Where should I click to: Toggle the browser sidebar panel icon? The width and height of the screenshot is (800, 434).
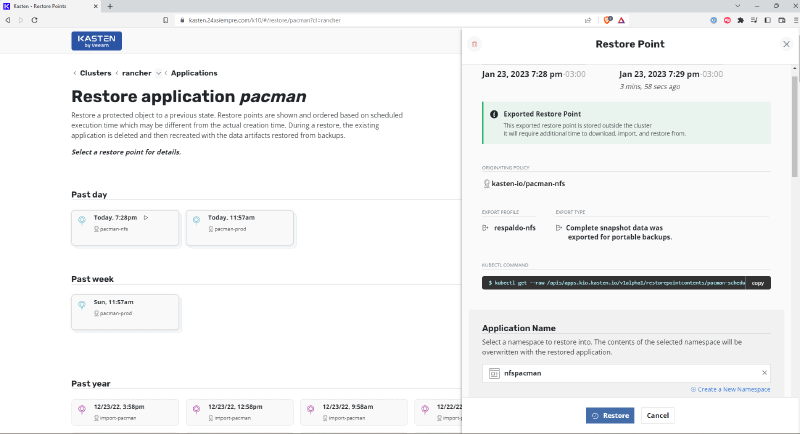coord(768,20)
